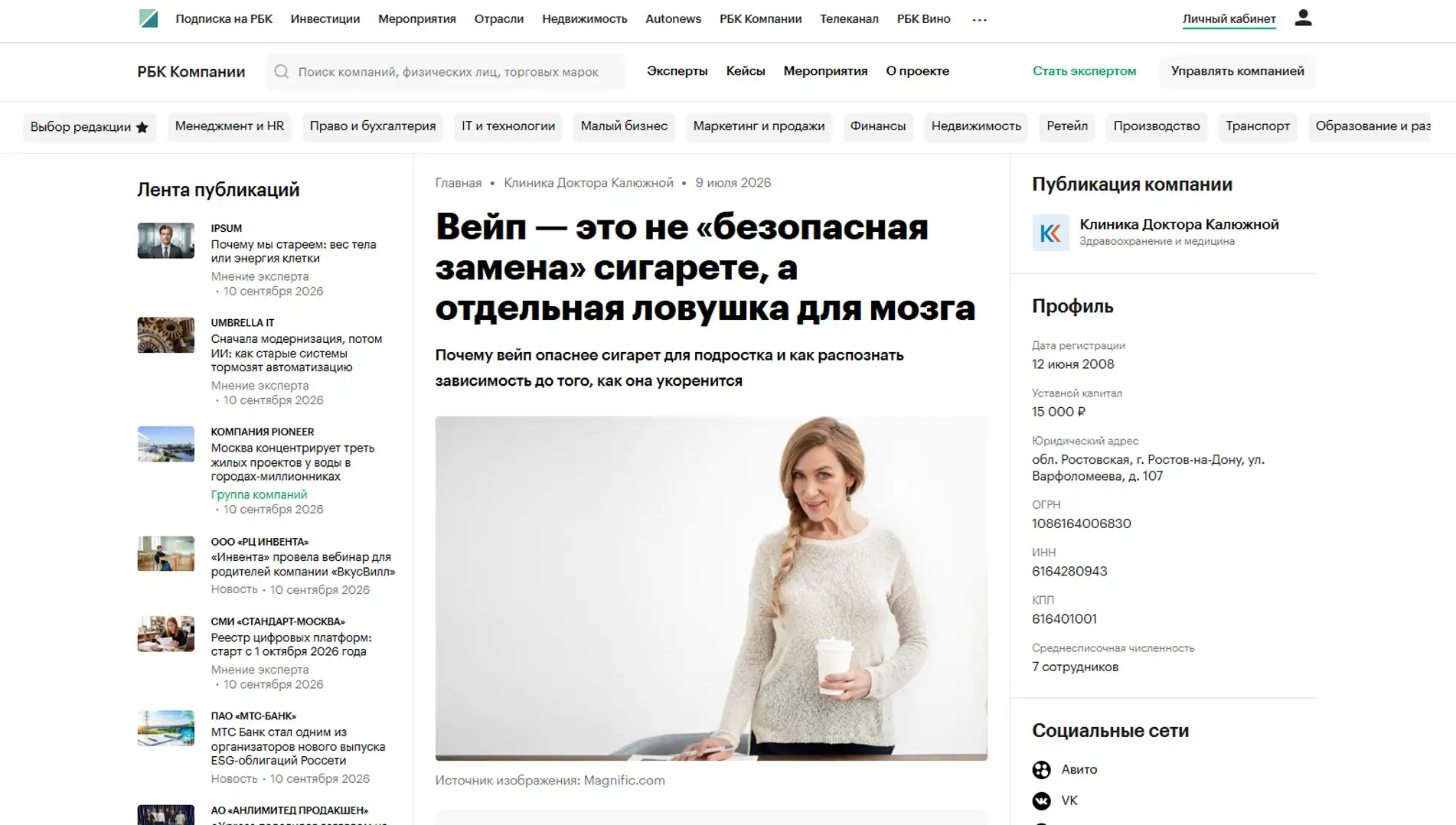1456x825 pixels.
Task: Click Стать экспертом link
Action: pos(1084,71)
